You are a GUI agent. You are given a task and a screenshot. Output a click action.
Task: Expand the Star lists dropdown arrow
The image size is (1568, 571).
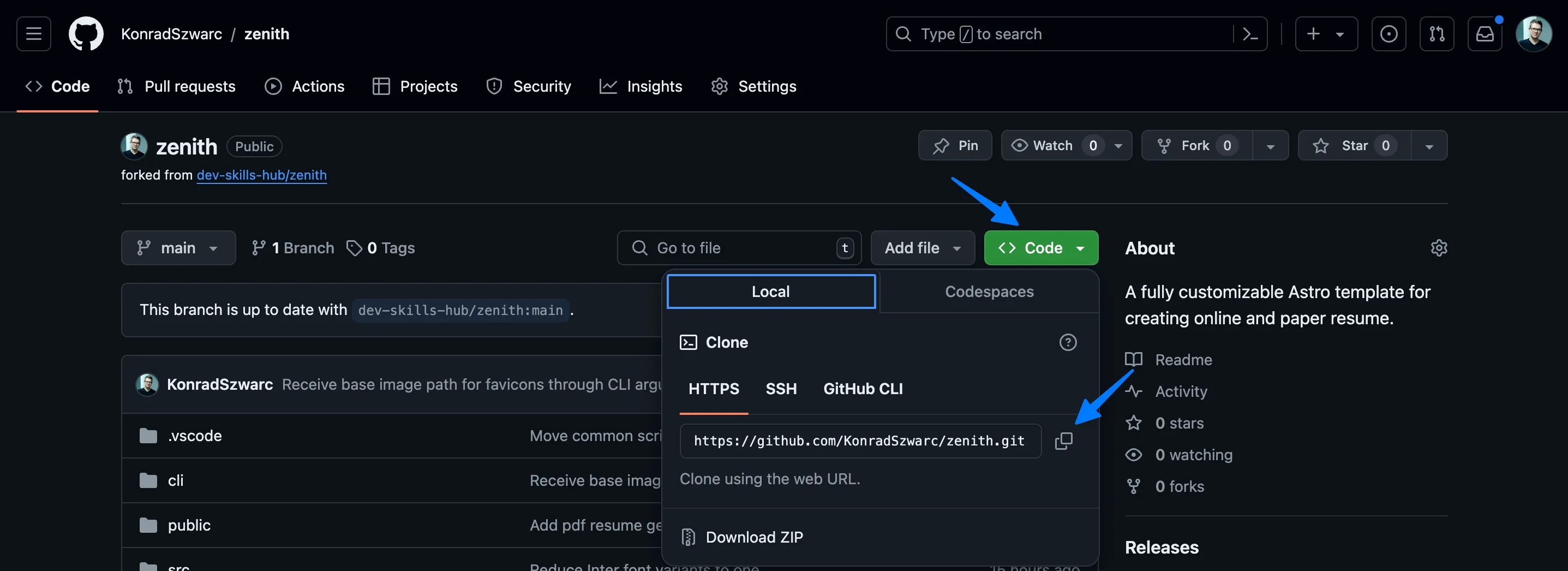pos(1429,146)
